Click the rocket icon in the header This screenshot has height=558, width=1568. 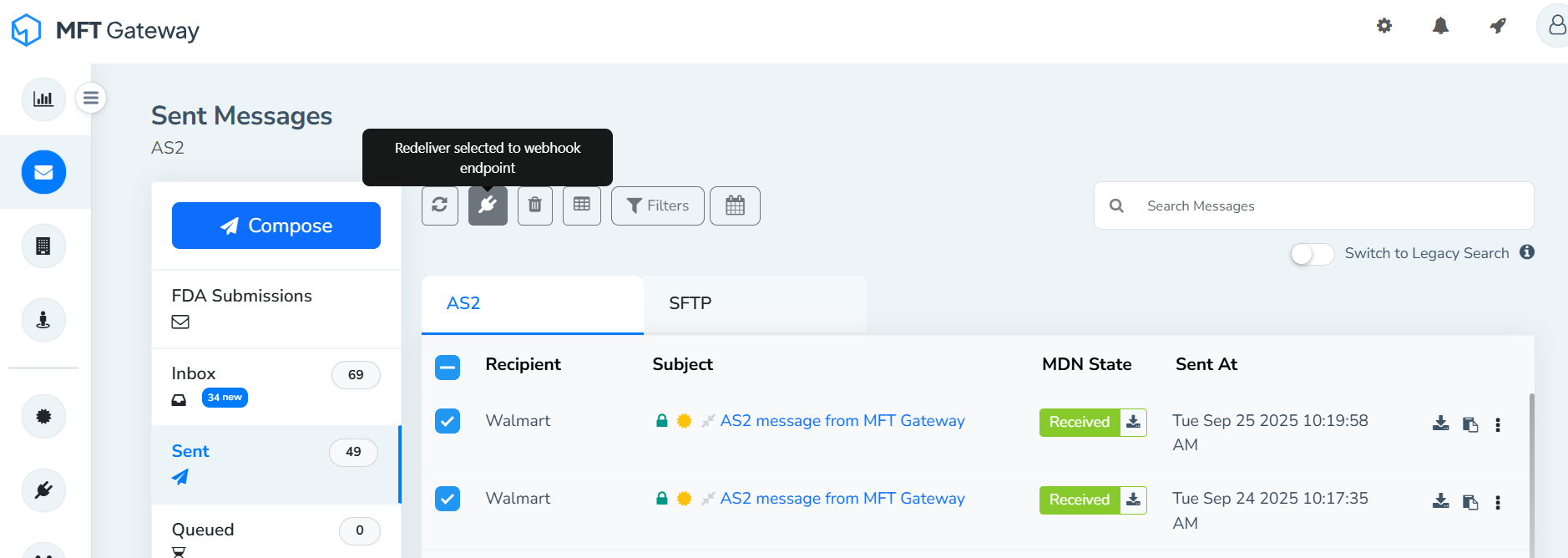pos(1498,26)
